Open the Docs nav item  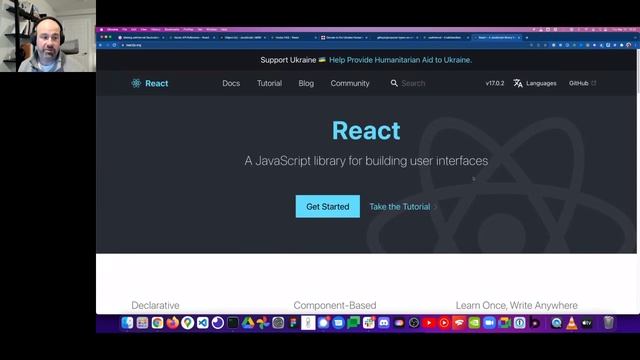click(231, 83)
